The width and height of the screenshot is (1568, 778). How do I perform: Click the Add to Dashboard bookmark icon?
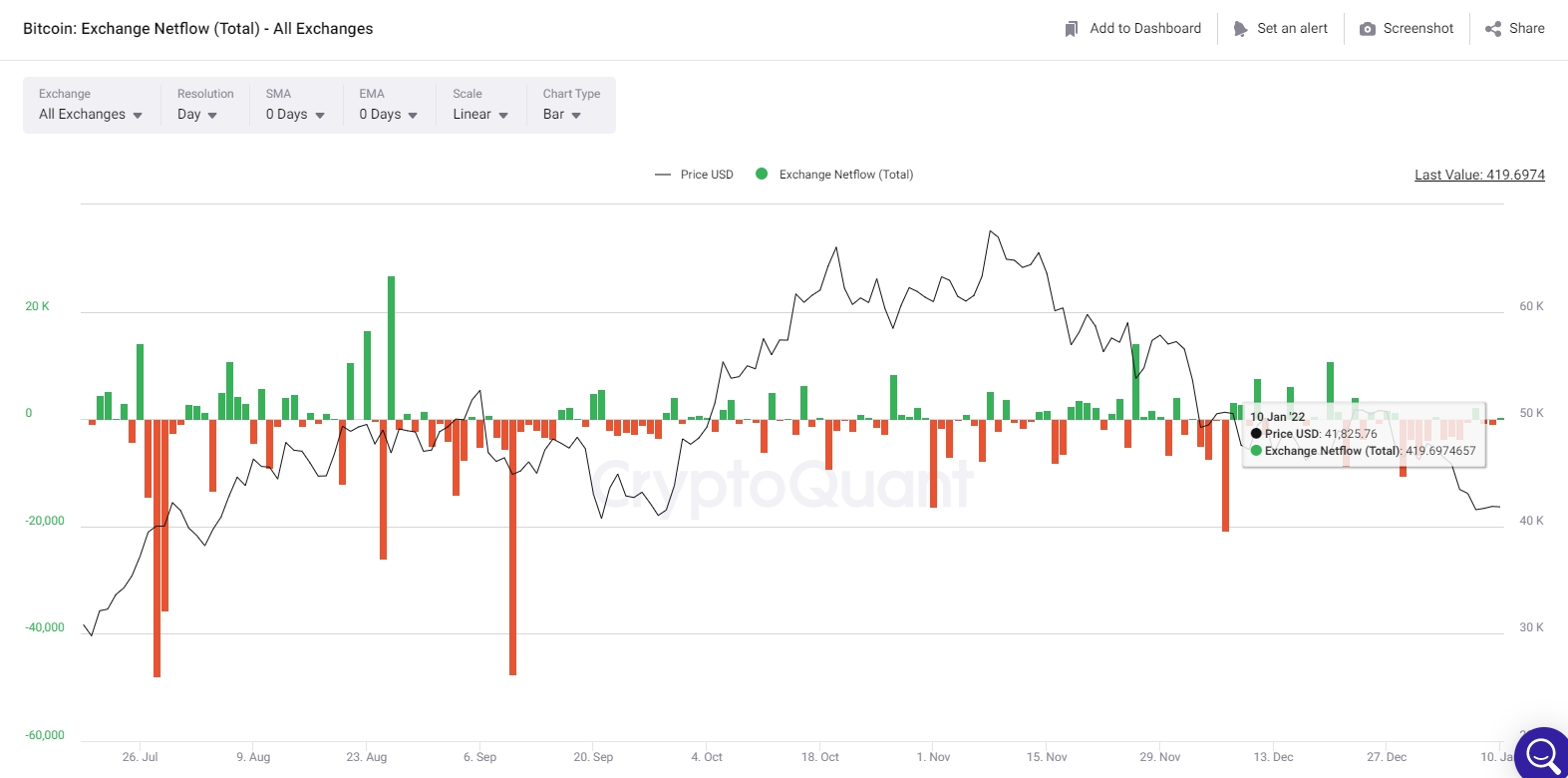coord(1072,29)
